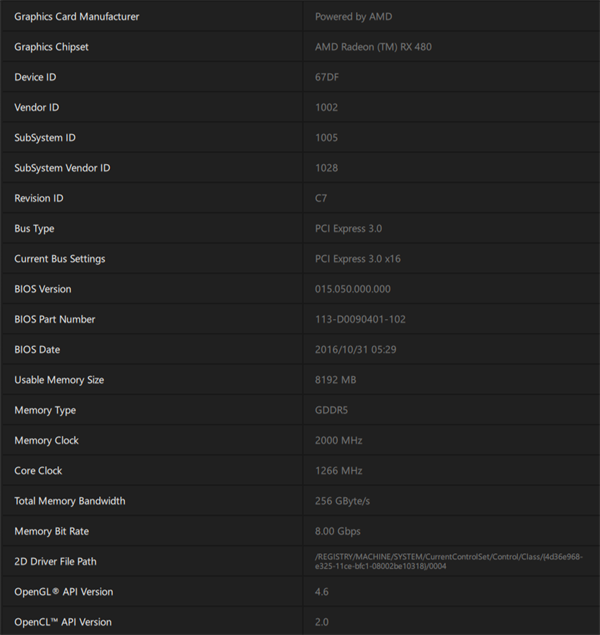
Task: Click the BIOS Date value
Action: (x=355, y=349)
